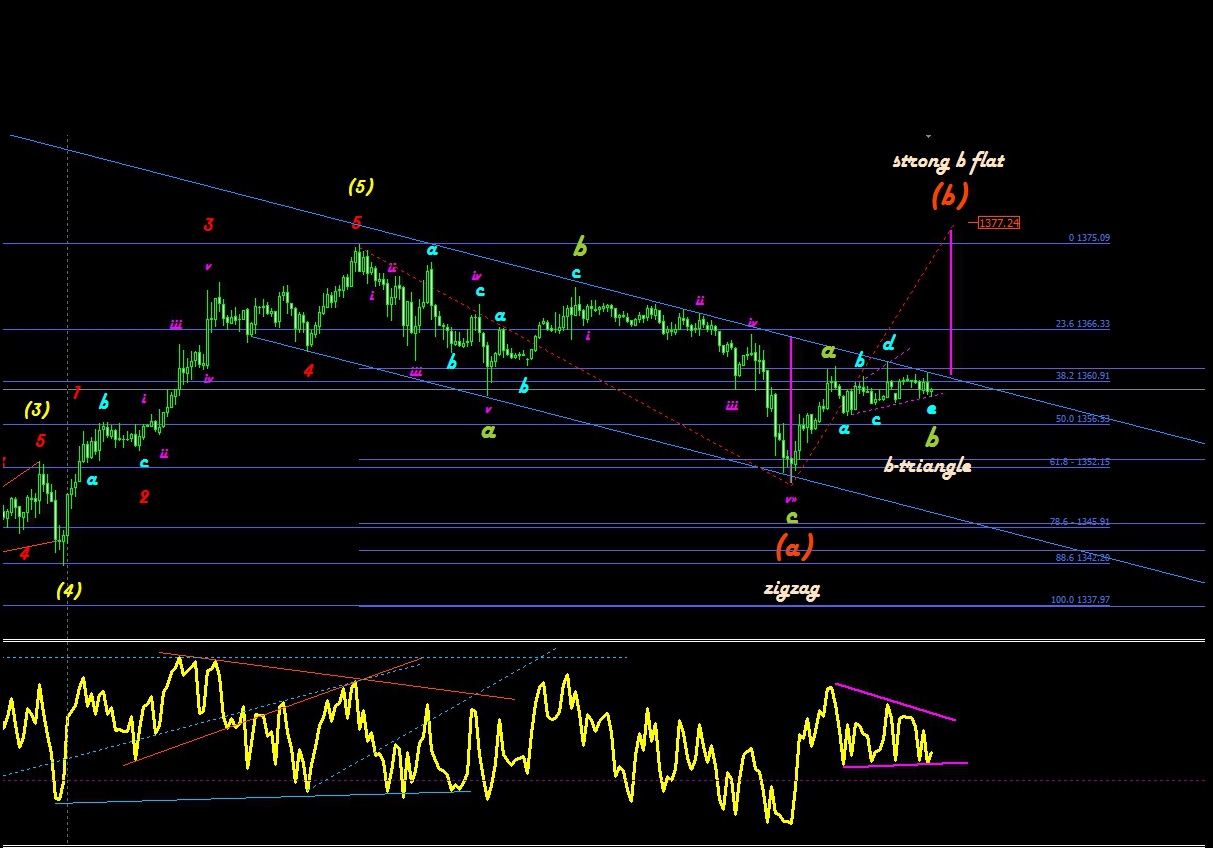
Task: Select the '23.6 1366.33' Fibonacci level label
Action: (1083, 324)
